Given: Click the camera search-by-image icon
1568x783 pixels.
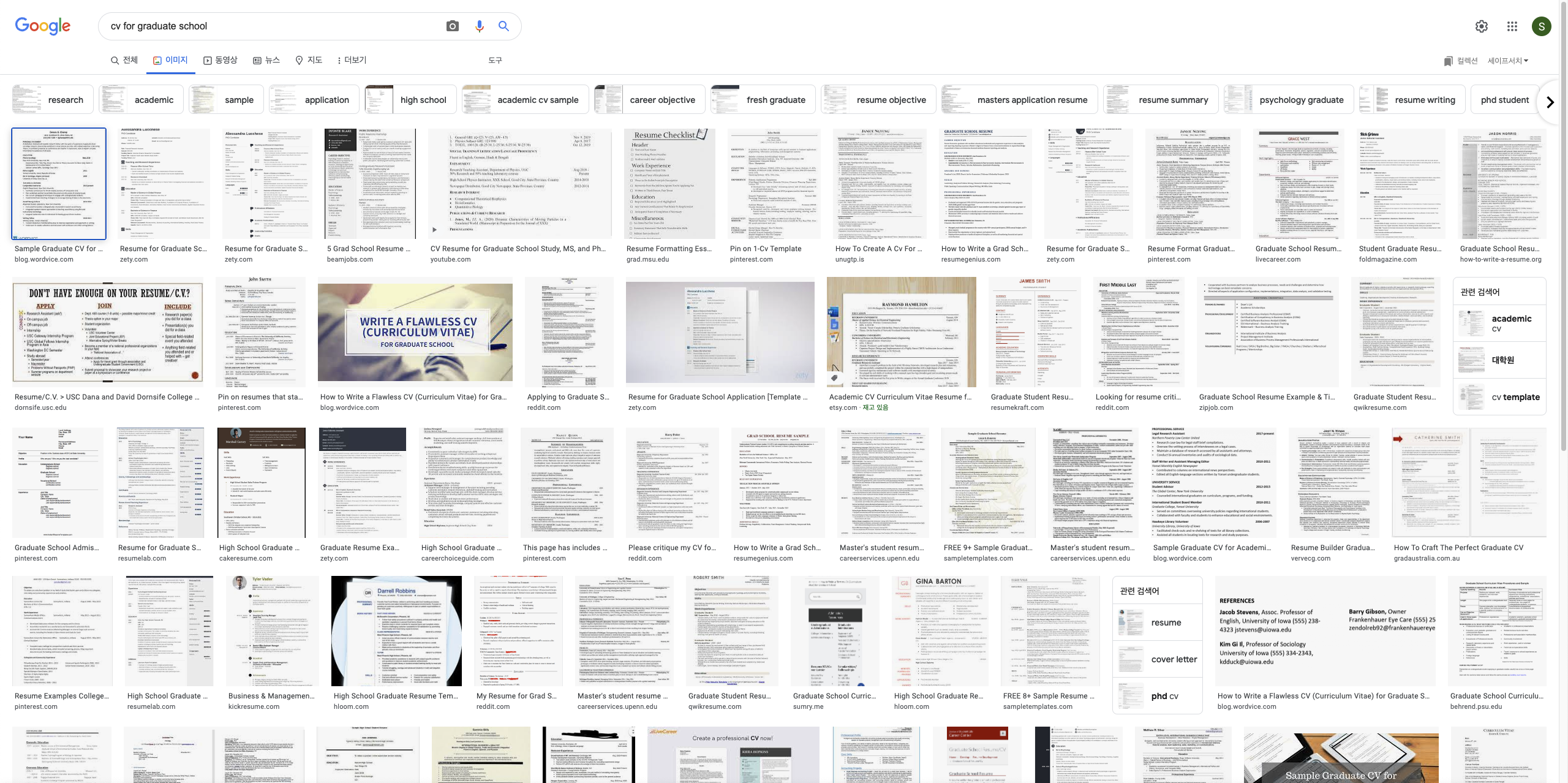Looking at the screenshot, I should (452, 26).
